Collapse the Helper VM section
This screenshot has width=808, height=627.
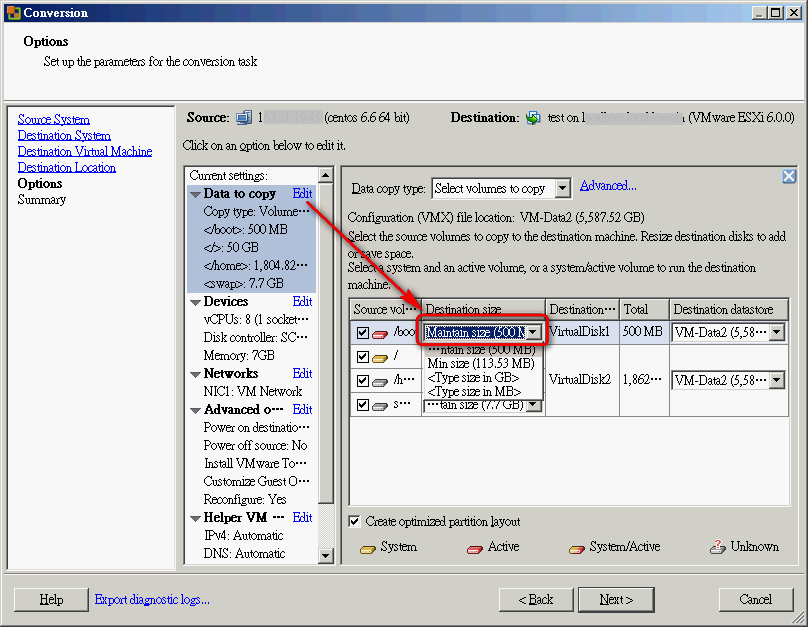[195, 518]
